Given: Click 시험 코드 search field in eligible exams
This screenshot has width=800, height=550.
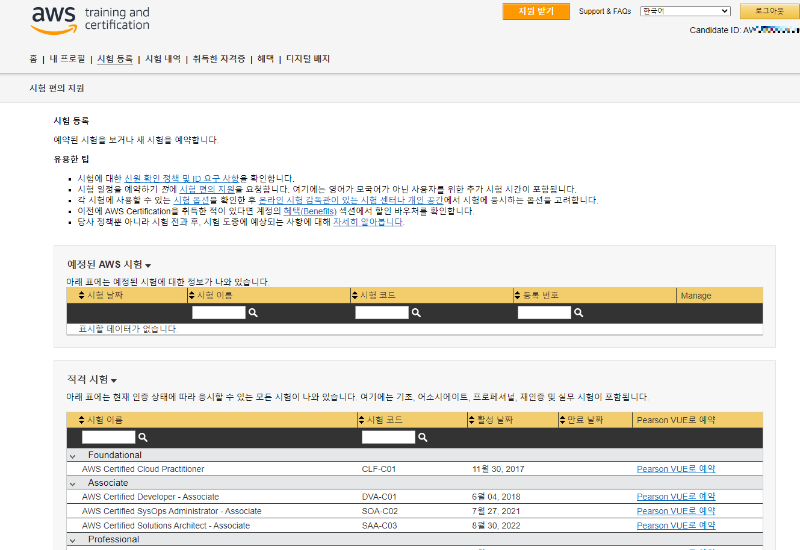Looking at the screenshot, I should click(x=388, y=437).
